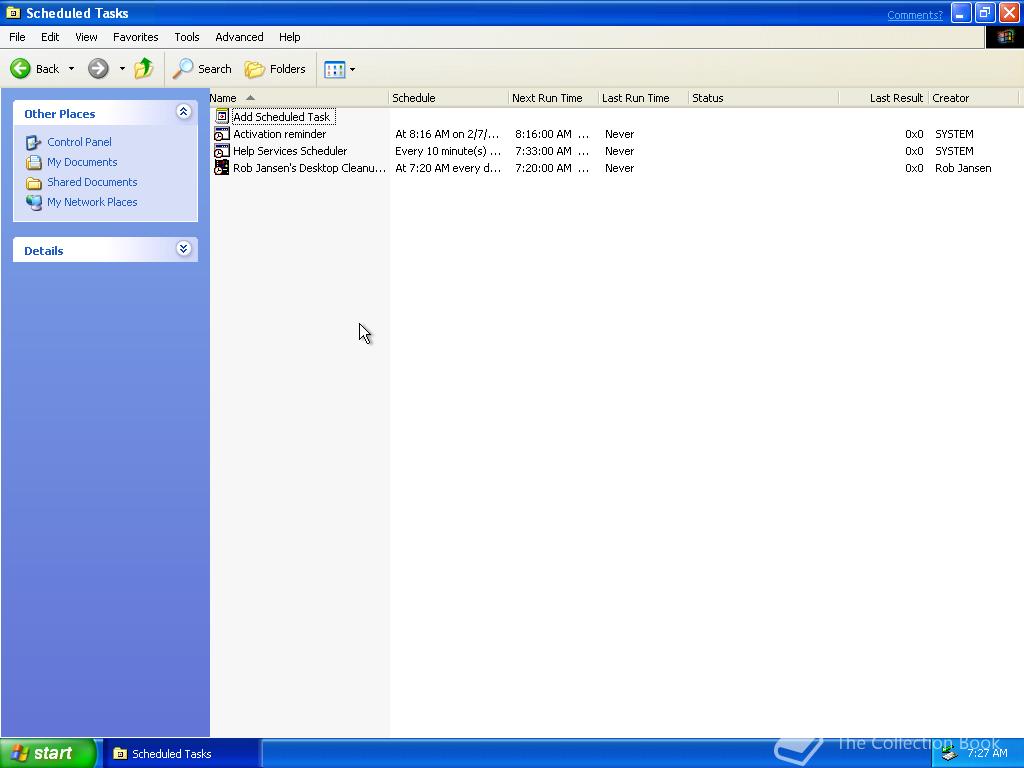Open the Advanced menu
The image size is (1024, 768).
pyautogui.click(x=239, y=37)
